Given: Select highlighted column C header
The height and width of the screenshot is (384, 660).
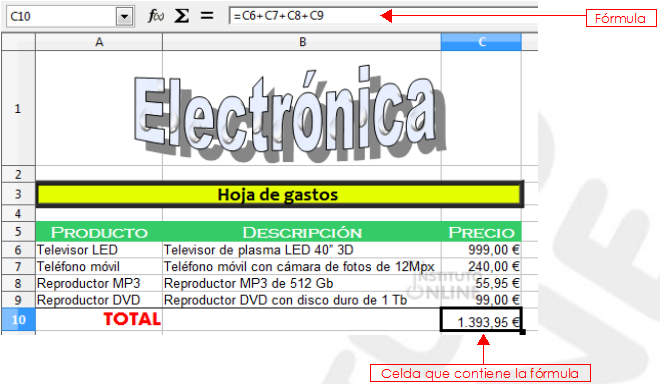Looking at the screenshot, I should click(x=481, y=42).
